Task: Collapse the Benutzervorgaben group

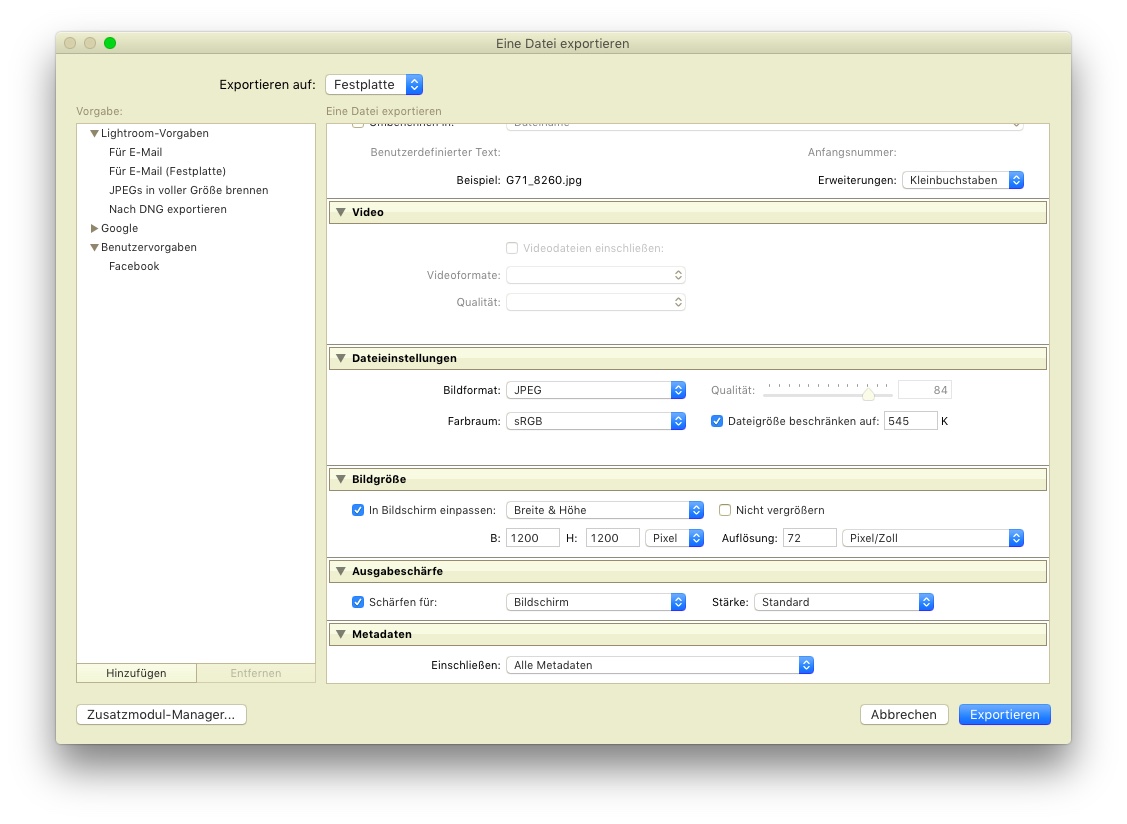Action: coord(94,247)
